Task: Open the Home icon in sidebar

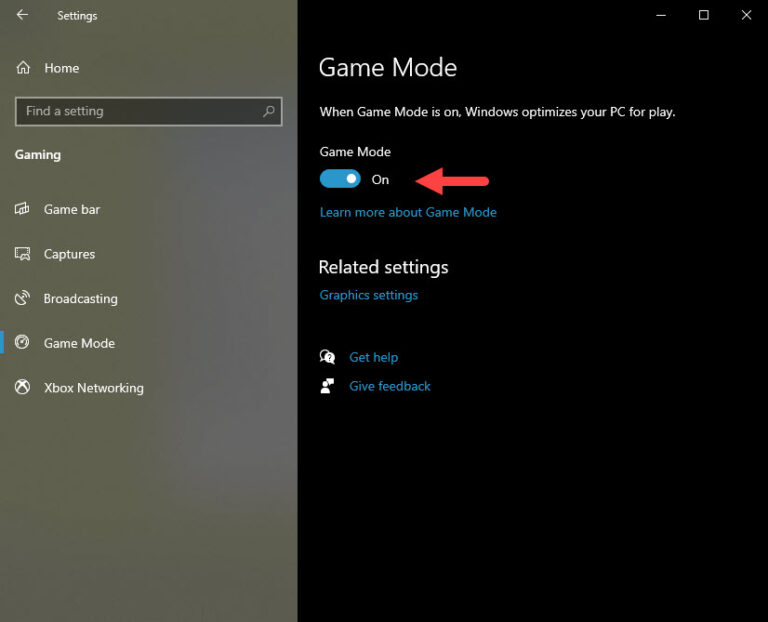Action: click(23, 68)
